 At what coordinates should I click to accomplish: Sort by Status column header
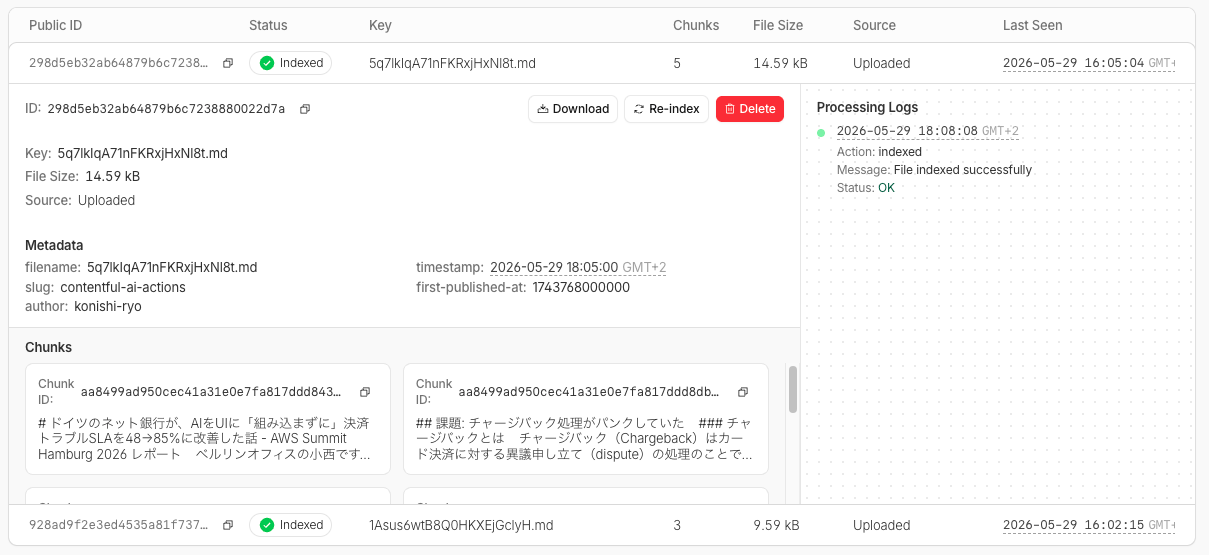[268, 25]
